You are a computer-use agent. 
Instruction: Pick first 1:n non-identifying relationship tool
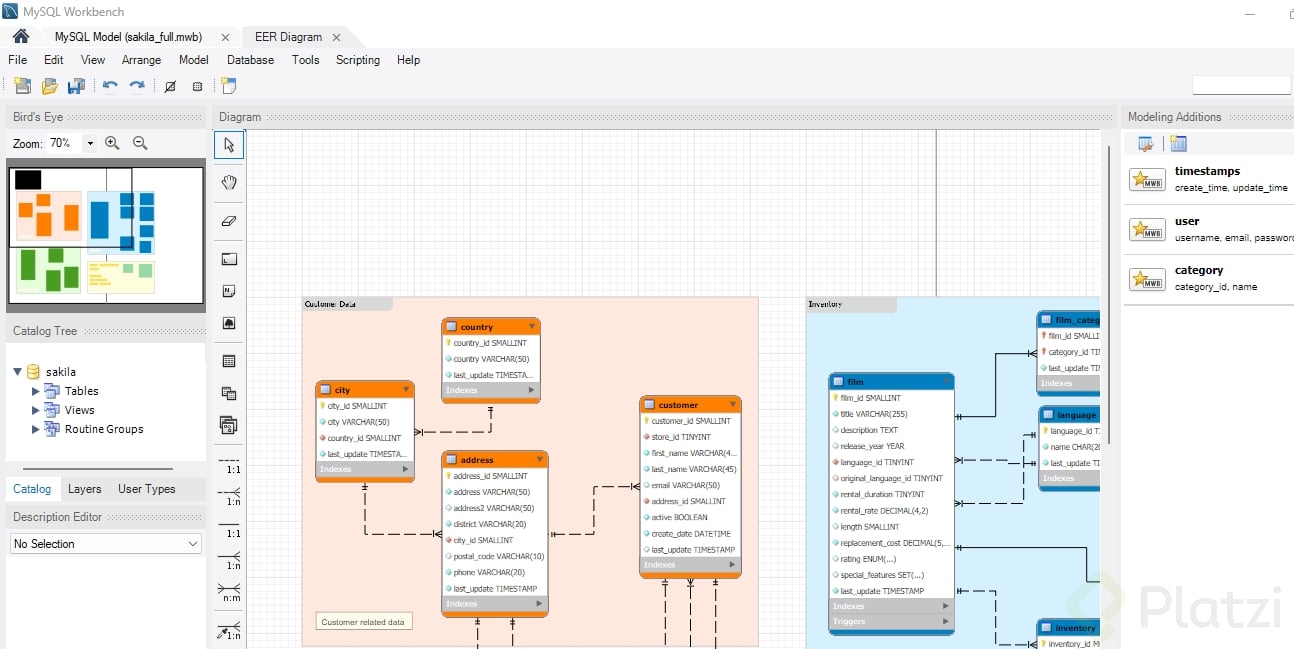229,498
